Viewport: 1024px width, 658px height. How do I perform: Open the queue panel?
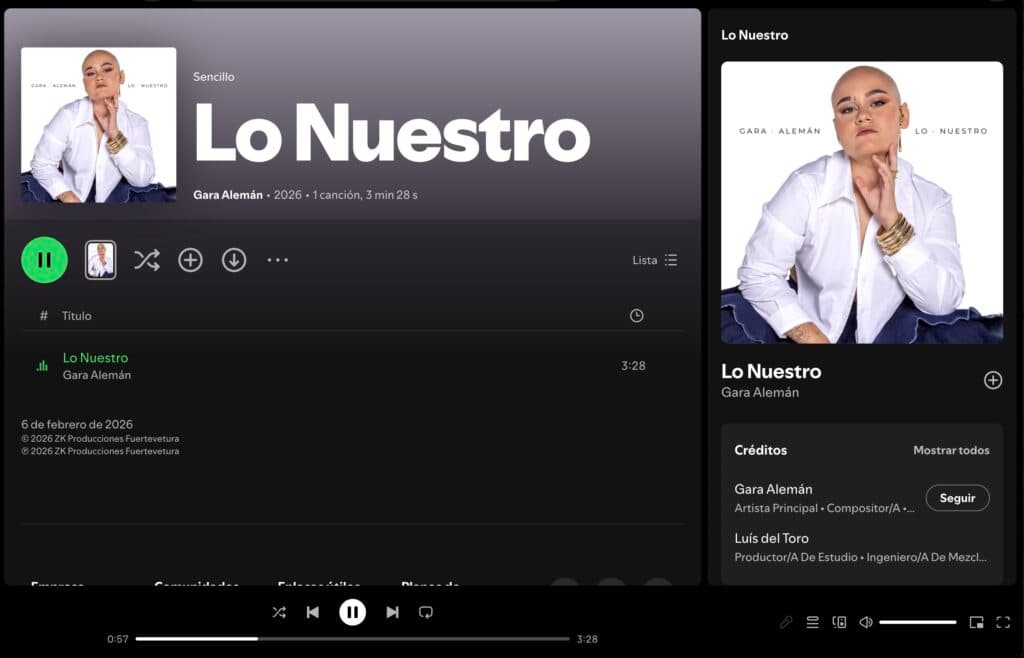tap(813, 622)
